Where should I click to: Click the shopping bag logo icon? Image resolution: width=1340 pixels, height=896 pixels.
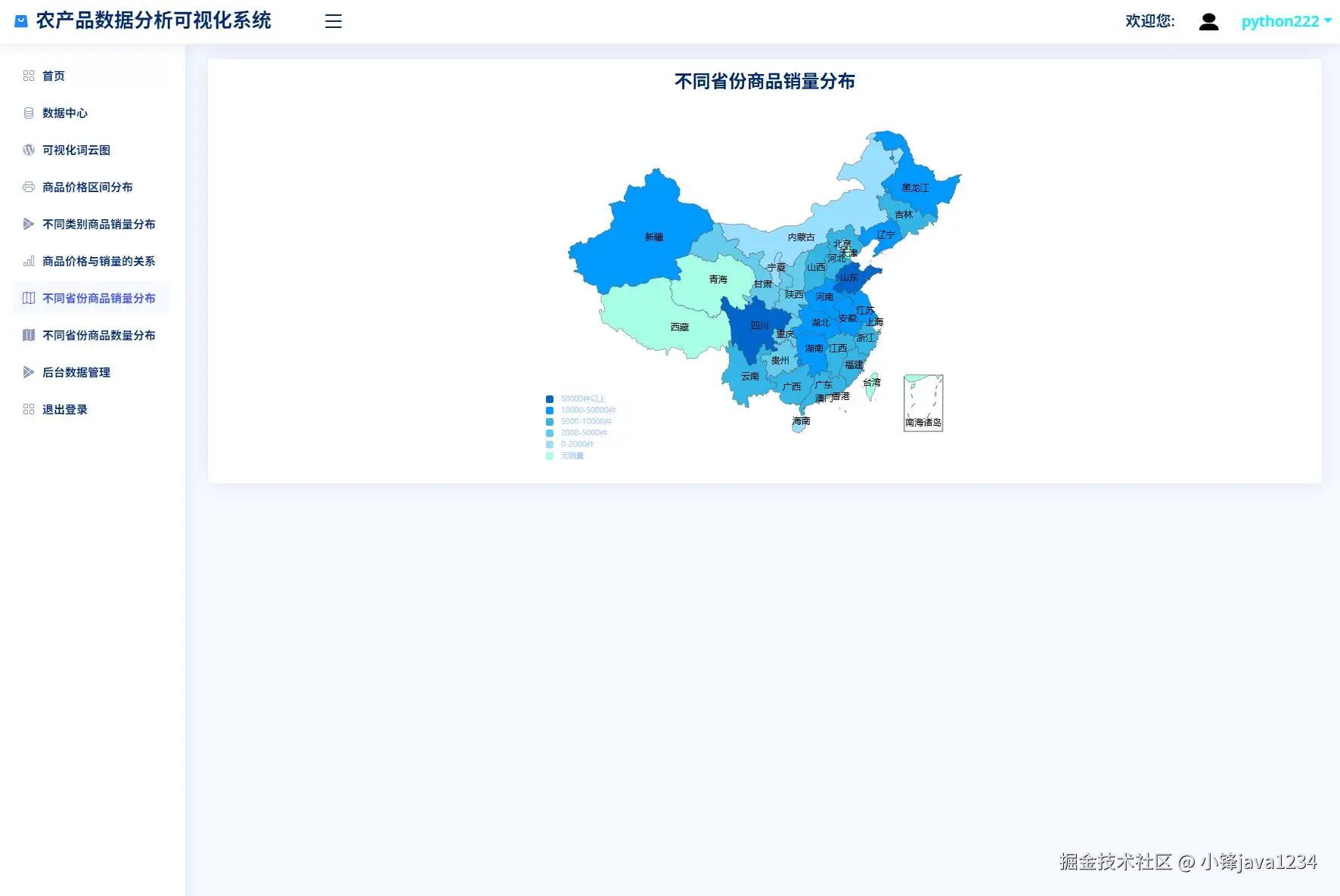(x=21, y=21)
